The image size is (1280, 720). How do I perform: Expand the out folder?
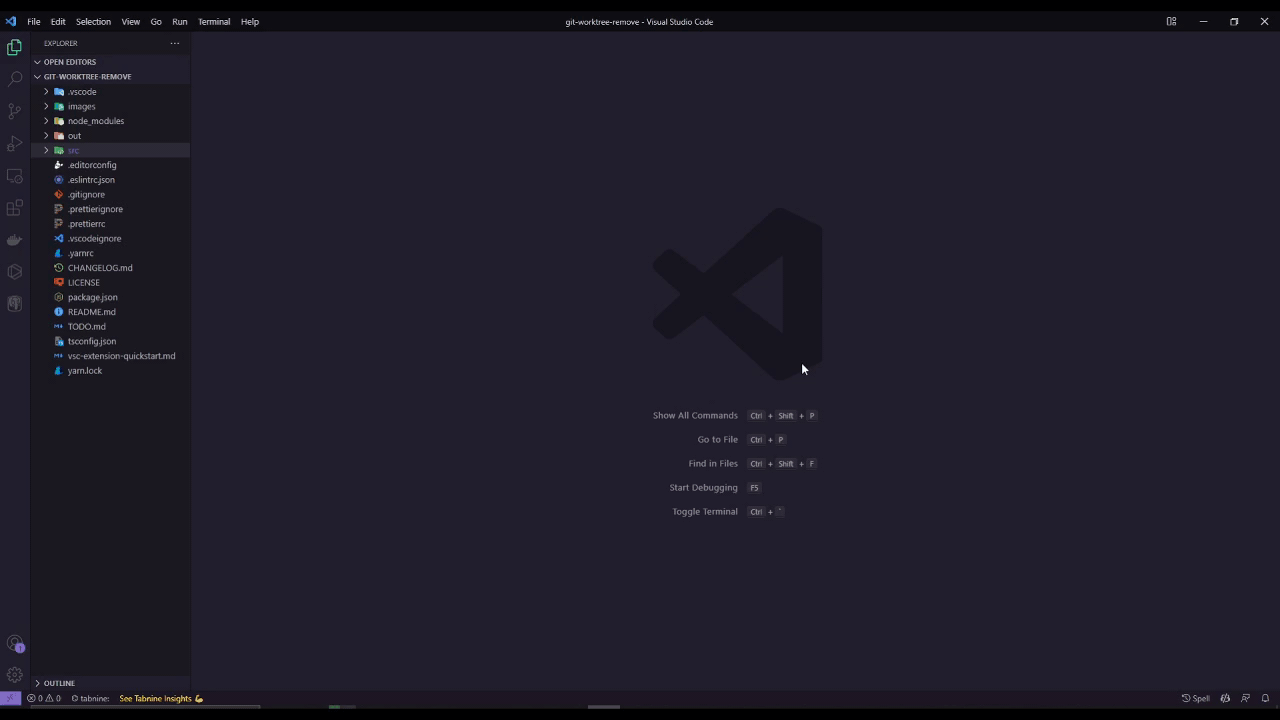pyautogui.click(x=110, y=135)
